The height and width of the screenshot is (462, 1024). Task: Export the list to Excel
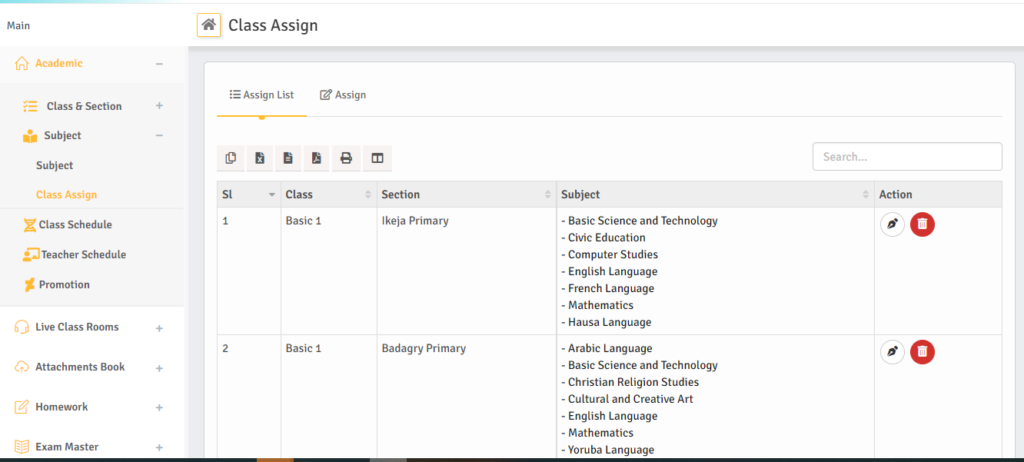[260, 158]
